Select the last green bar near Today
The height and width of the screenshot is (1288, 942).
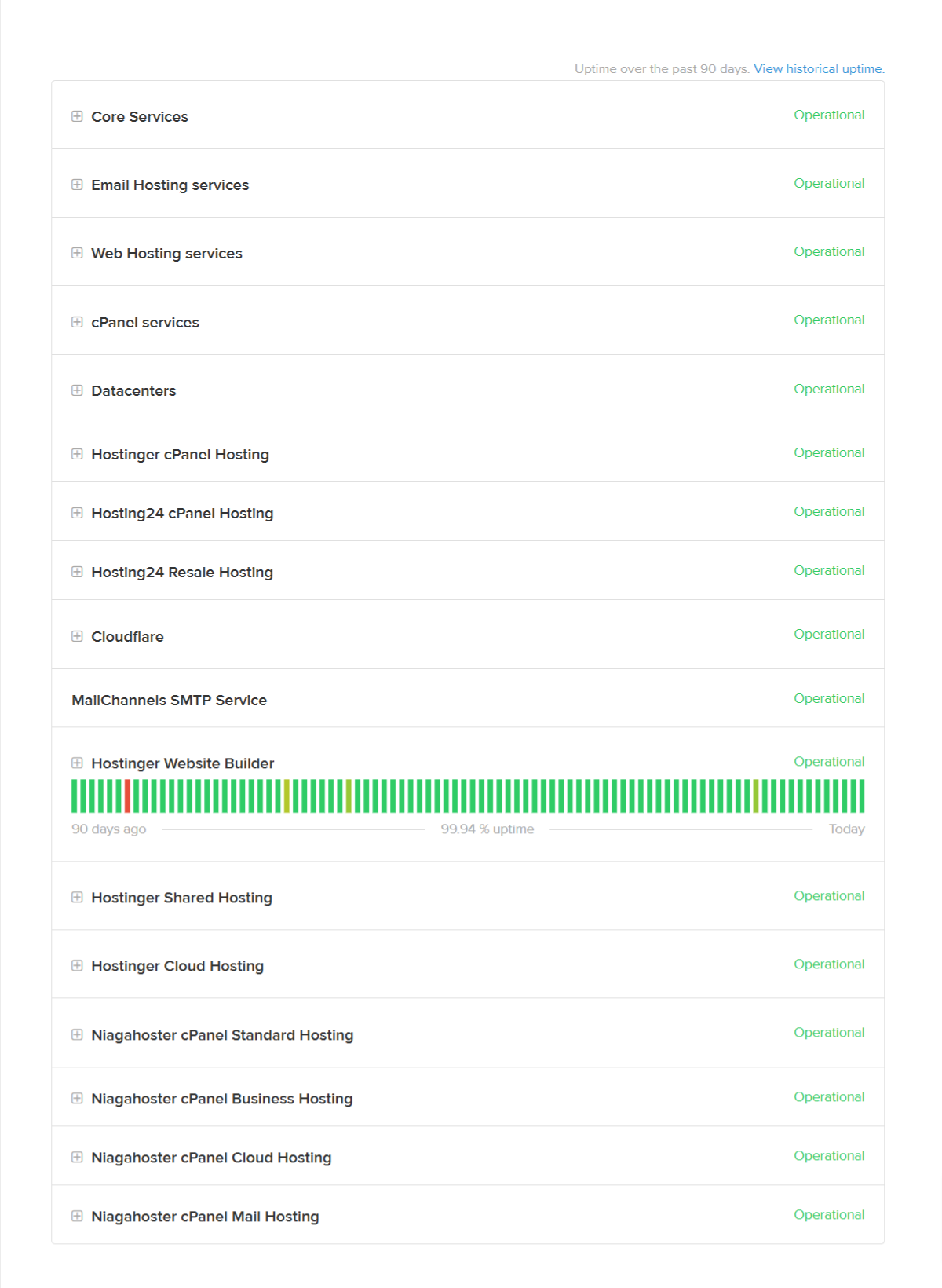pos(862,796)
